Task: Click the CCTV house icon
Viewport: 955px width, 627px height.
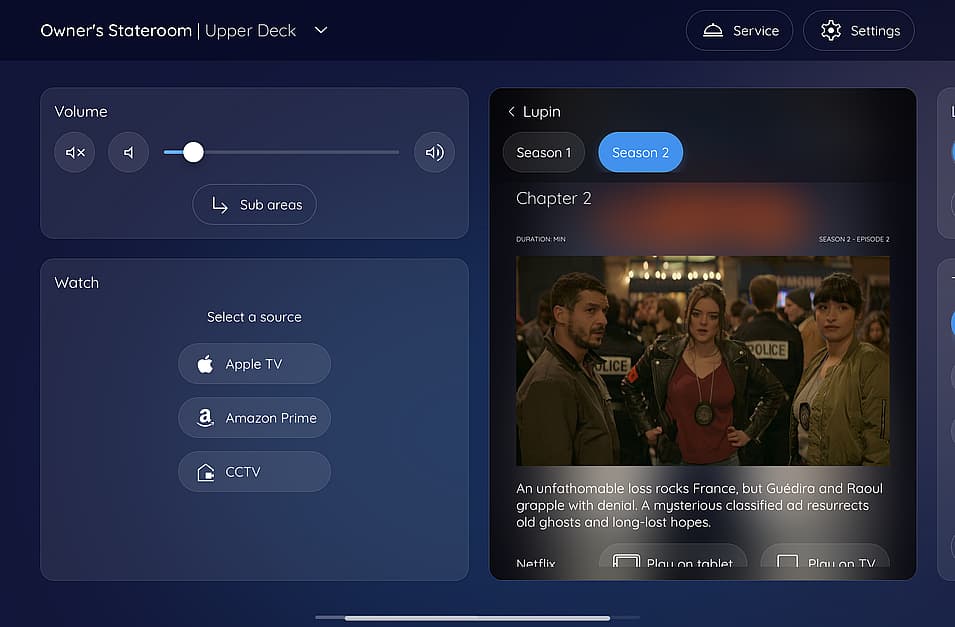Action: pos(205,472)
